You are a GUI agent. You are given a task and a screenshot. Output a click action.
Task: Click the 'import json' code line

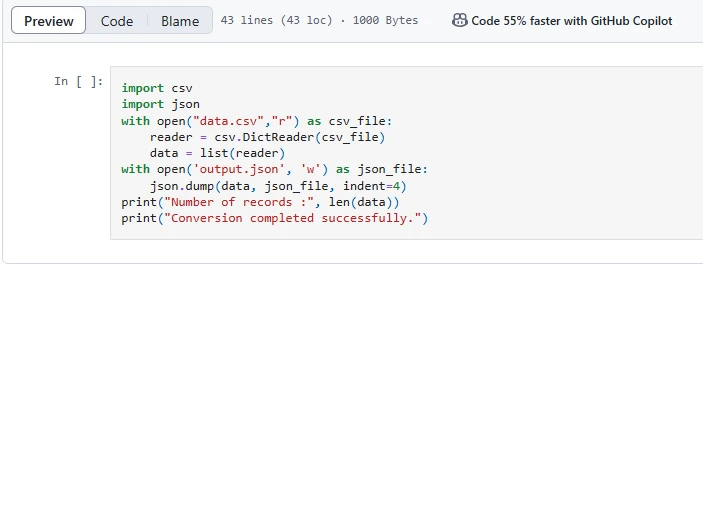(x=160, y=104)
